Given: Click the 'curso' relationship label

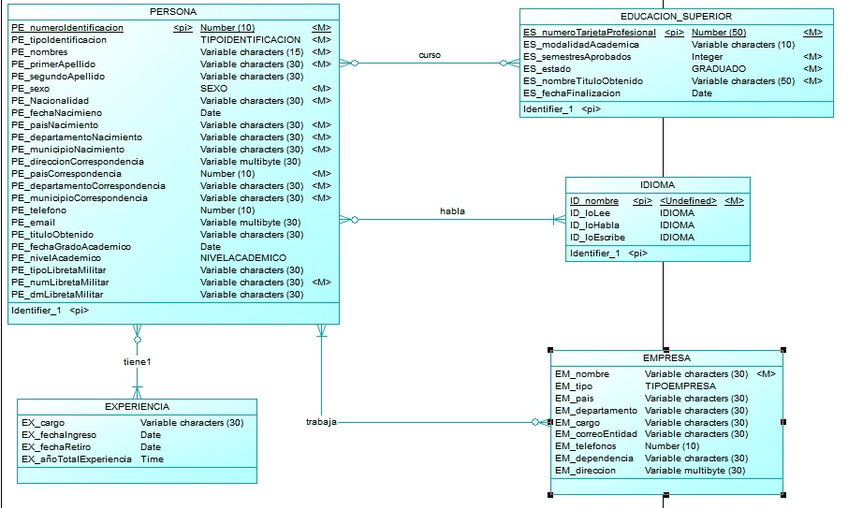Looking at the screenshot, I should click(x=429, y=54).
